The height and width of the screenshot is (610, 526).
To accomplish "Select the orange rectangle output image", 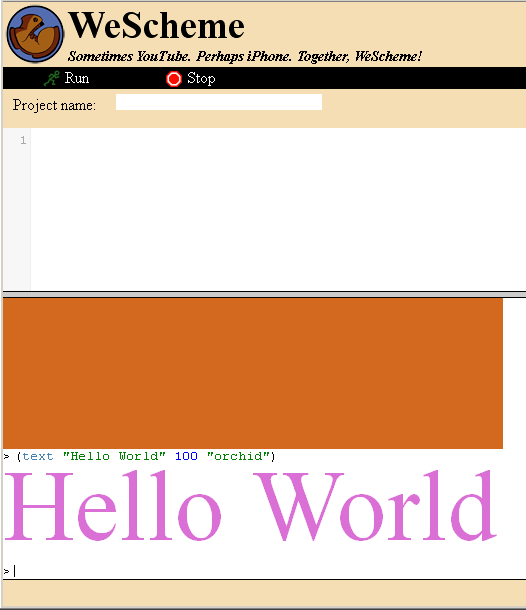I will click(253, 373).
